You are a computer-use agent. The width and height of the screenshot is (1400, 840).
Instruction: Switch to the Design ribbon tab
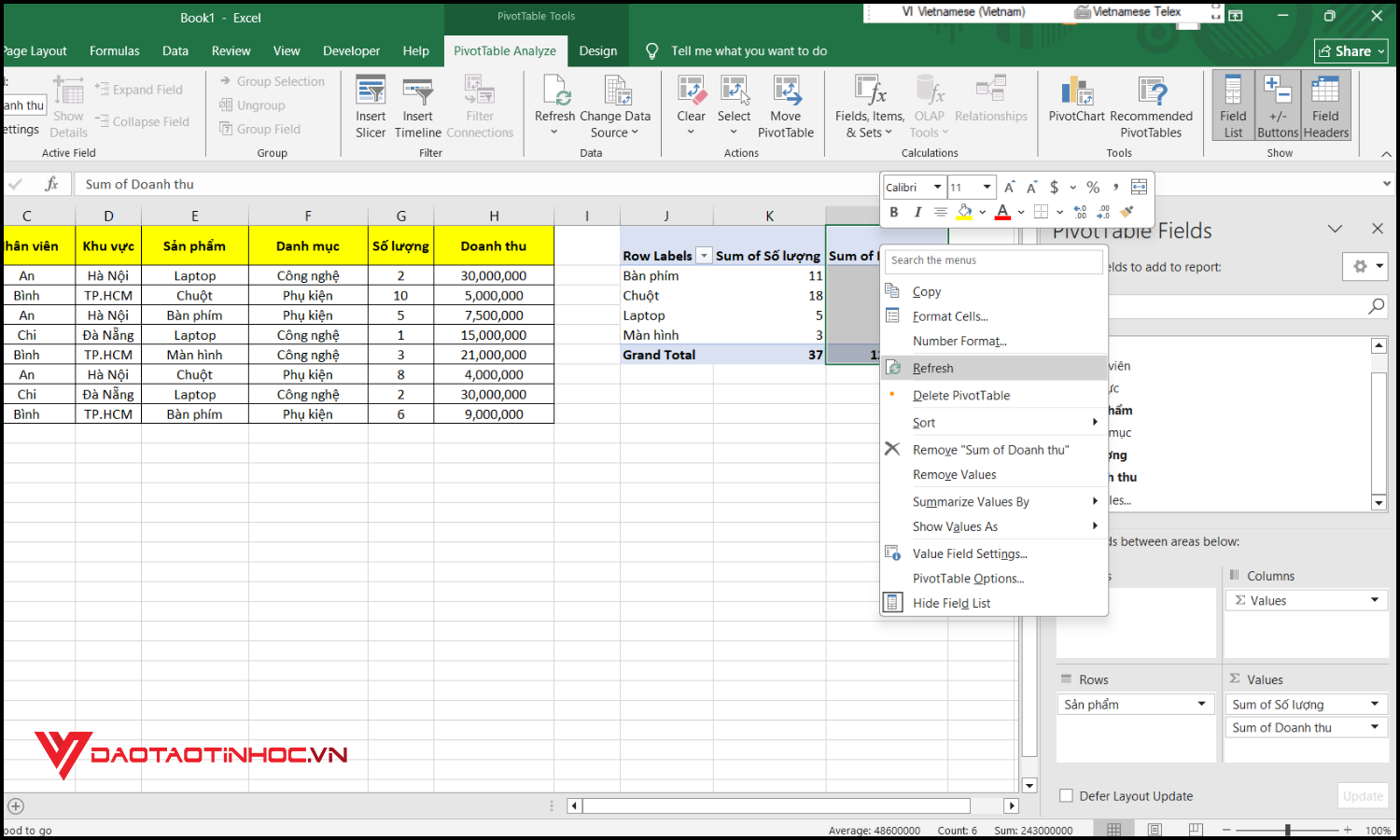tap(597, 51)
